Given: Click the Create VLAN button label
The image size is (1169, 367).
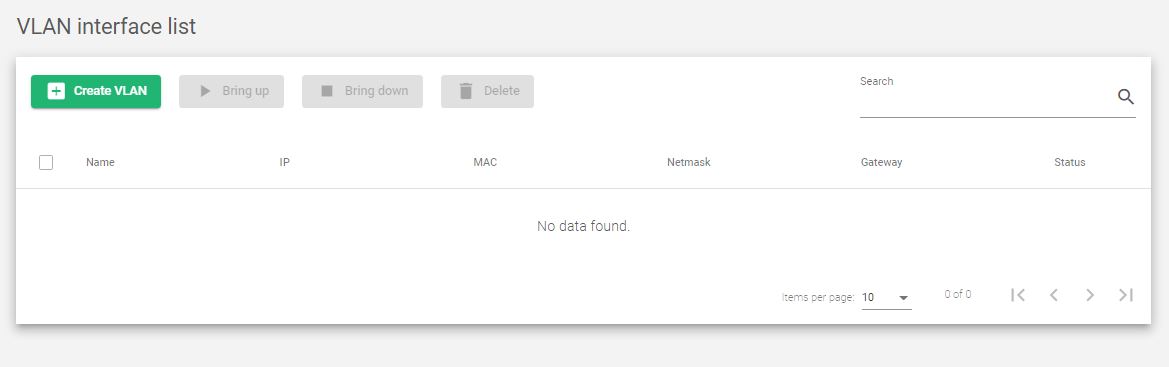Looking at the screenshot, I should pyautogui.click(x=110, y=91).
